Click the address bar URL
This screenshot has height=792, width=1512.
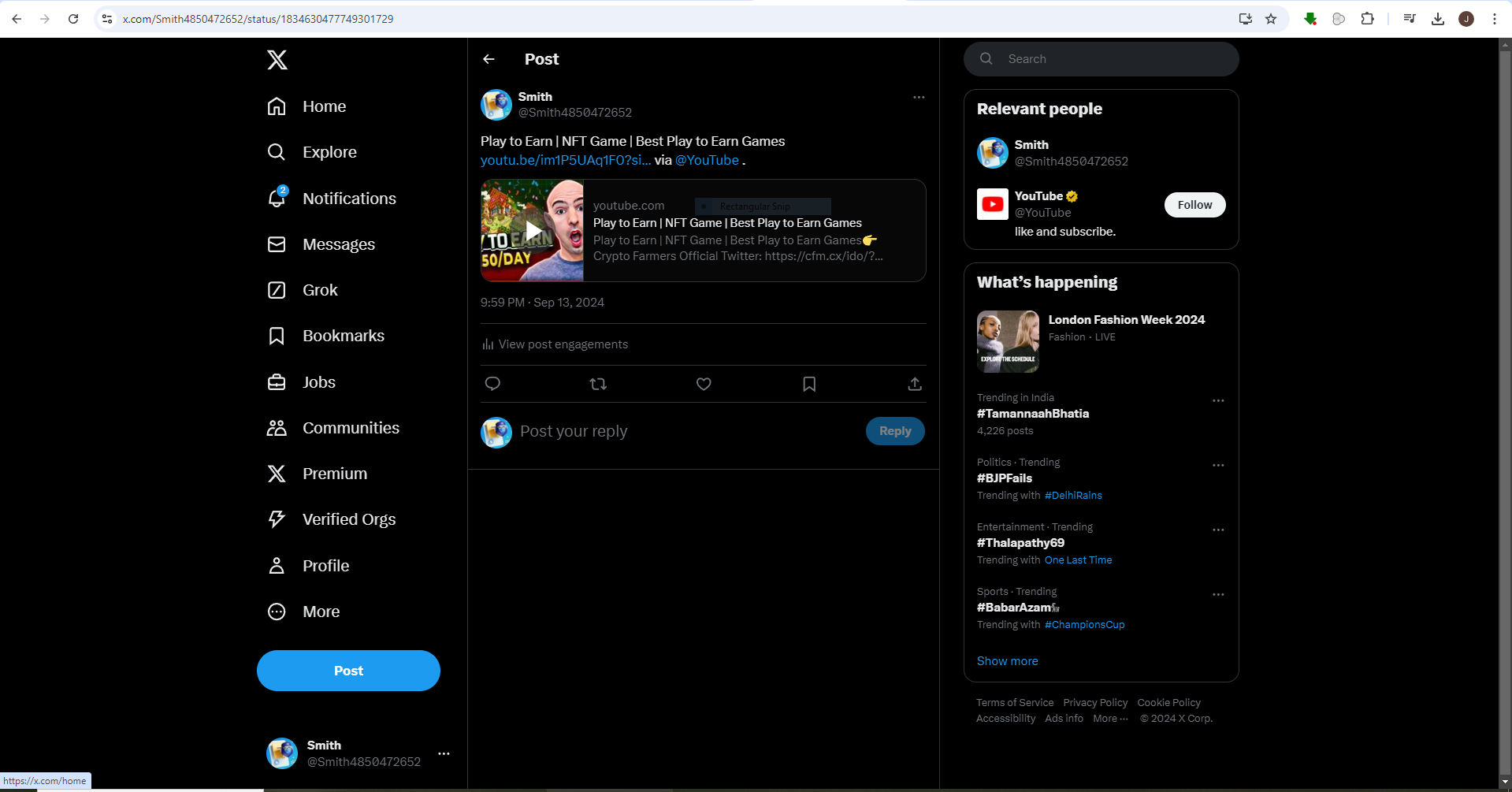point(258,19)
